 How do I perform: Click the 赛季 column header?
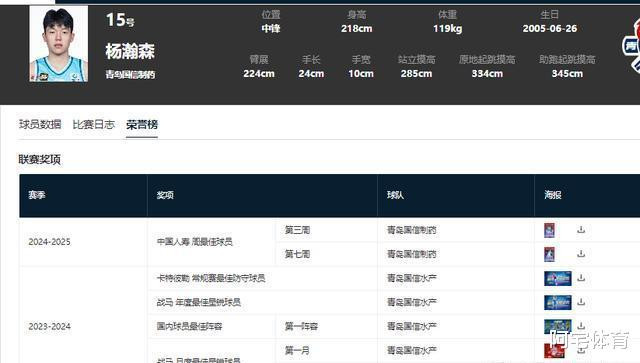pyautogui.click(x=37, y=195)
